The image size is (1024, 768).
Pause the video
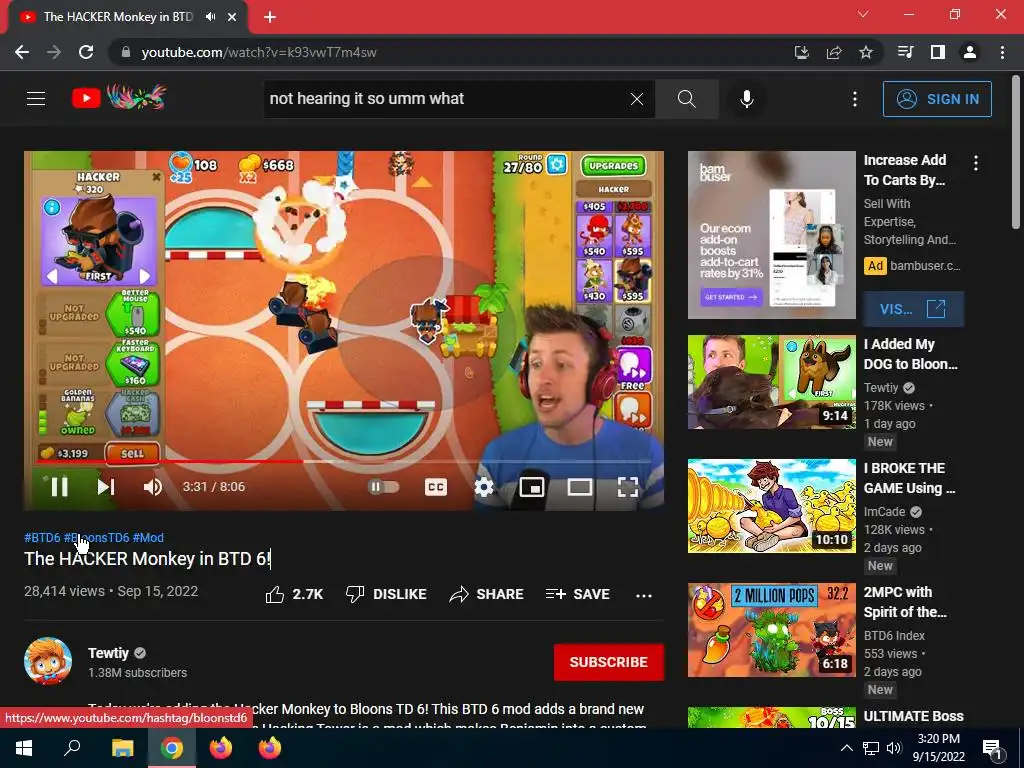[59, 487]
